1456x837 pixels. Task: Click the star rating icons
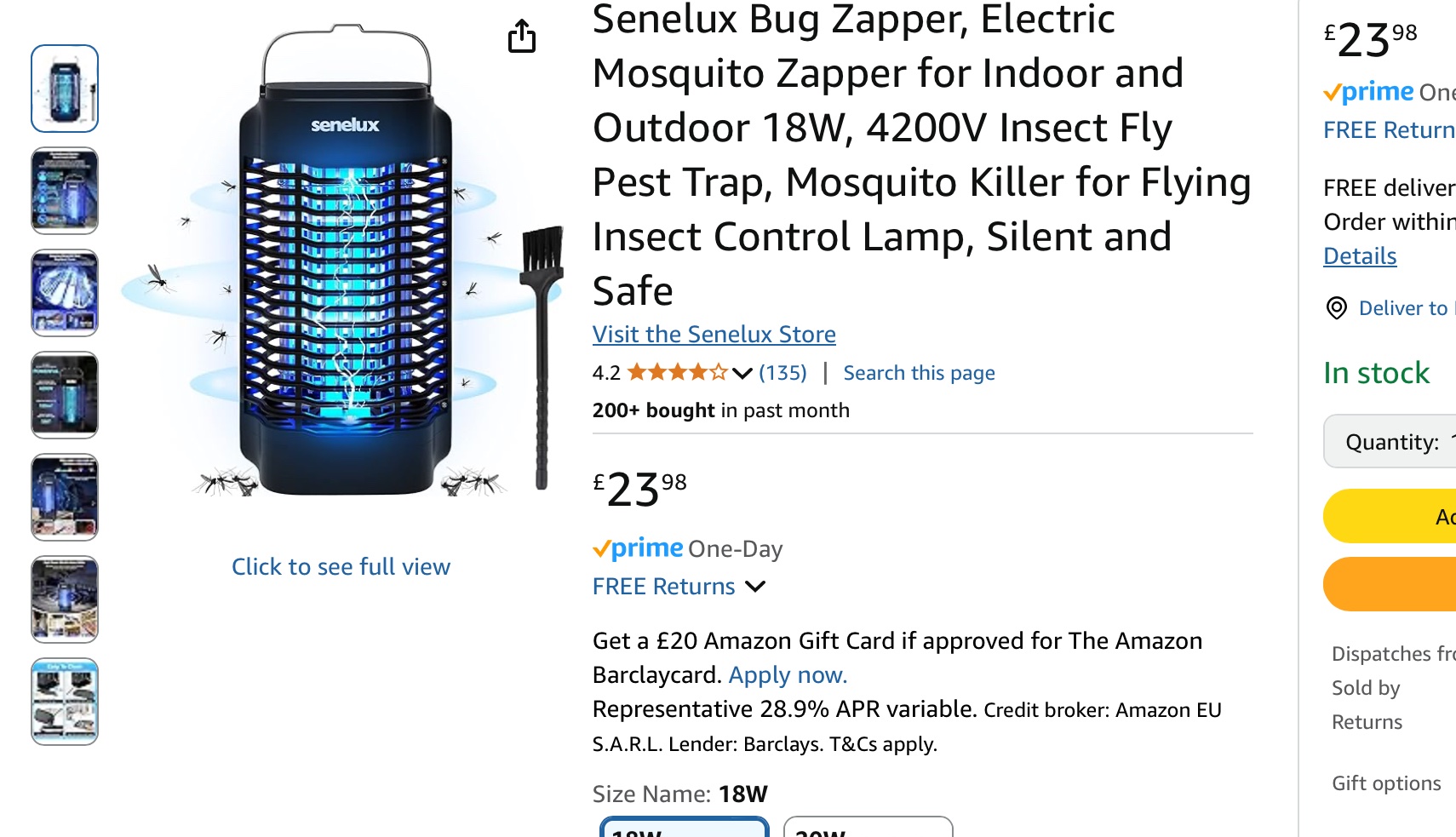[678, 373]
